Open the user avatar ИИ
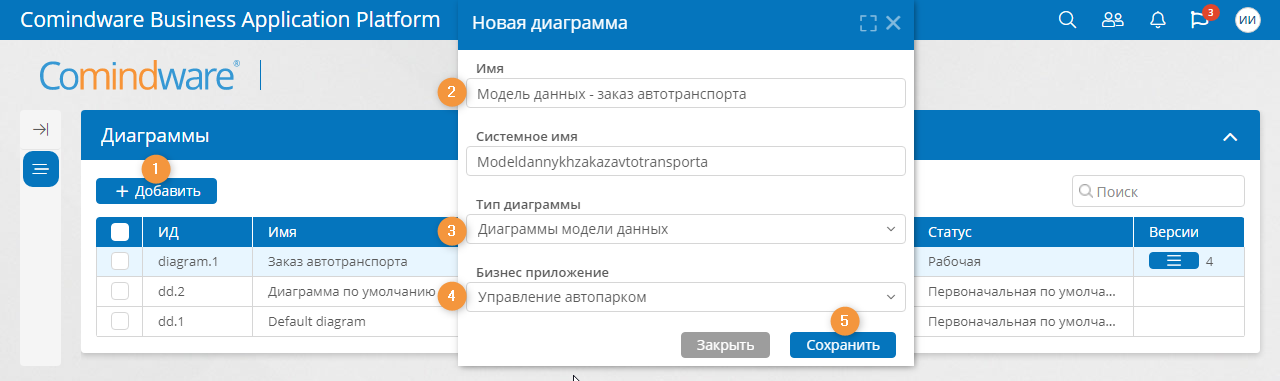The height and width of the screenshot is (381, 1280). [x=1248, y=20]
